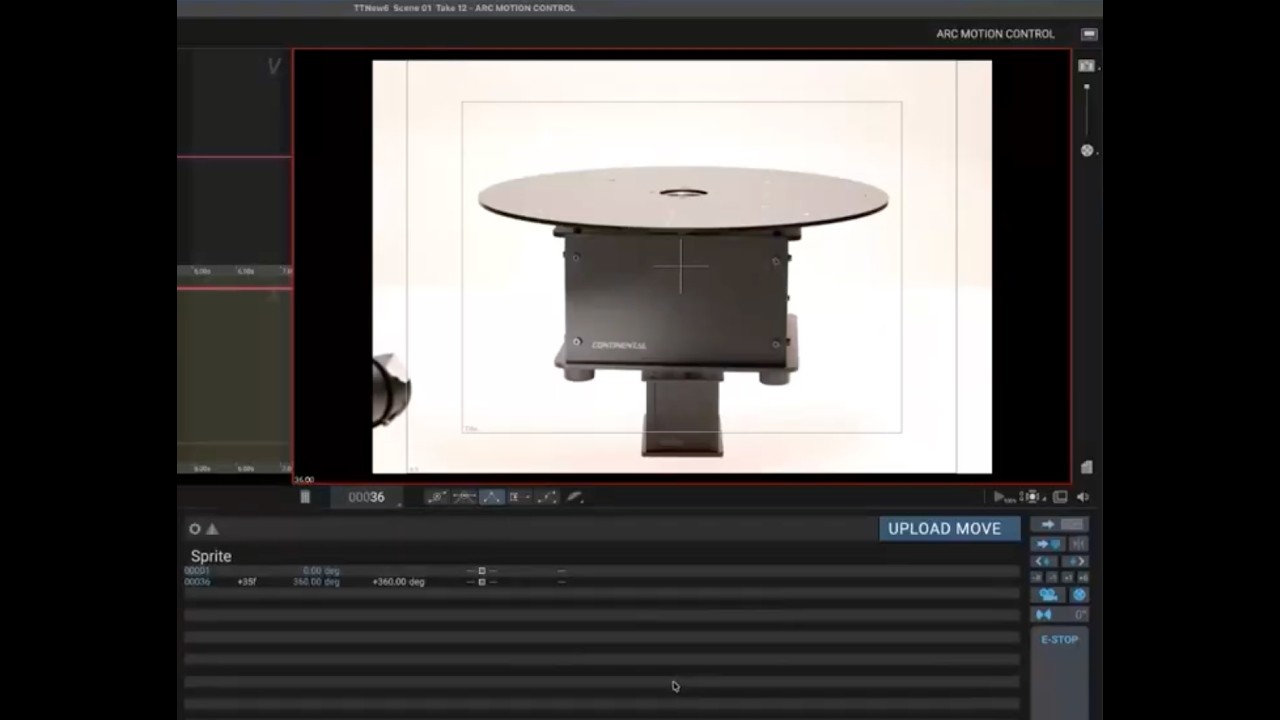Click the triangle warning icon above Sprite

(x=212, y=529)
